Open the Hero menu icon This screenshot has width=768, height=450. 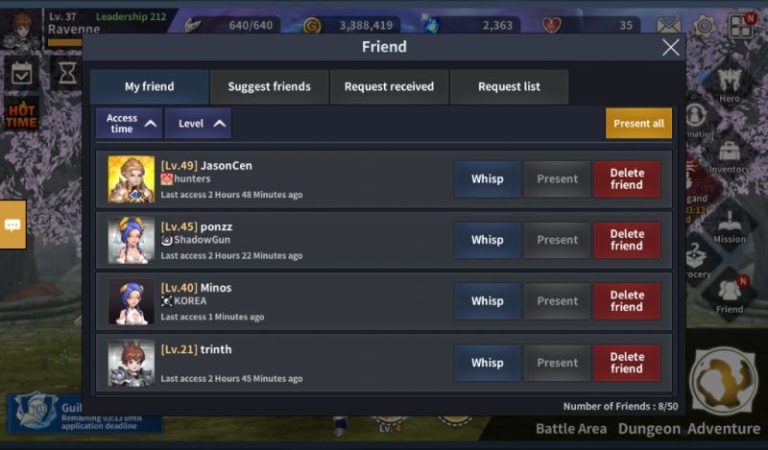729,83
